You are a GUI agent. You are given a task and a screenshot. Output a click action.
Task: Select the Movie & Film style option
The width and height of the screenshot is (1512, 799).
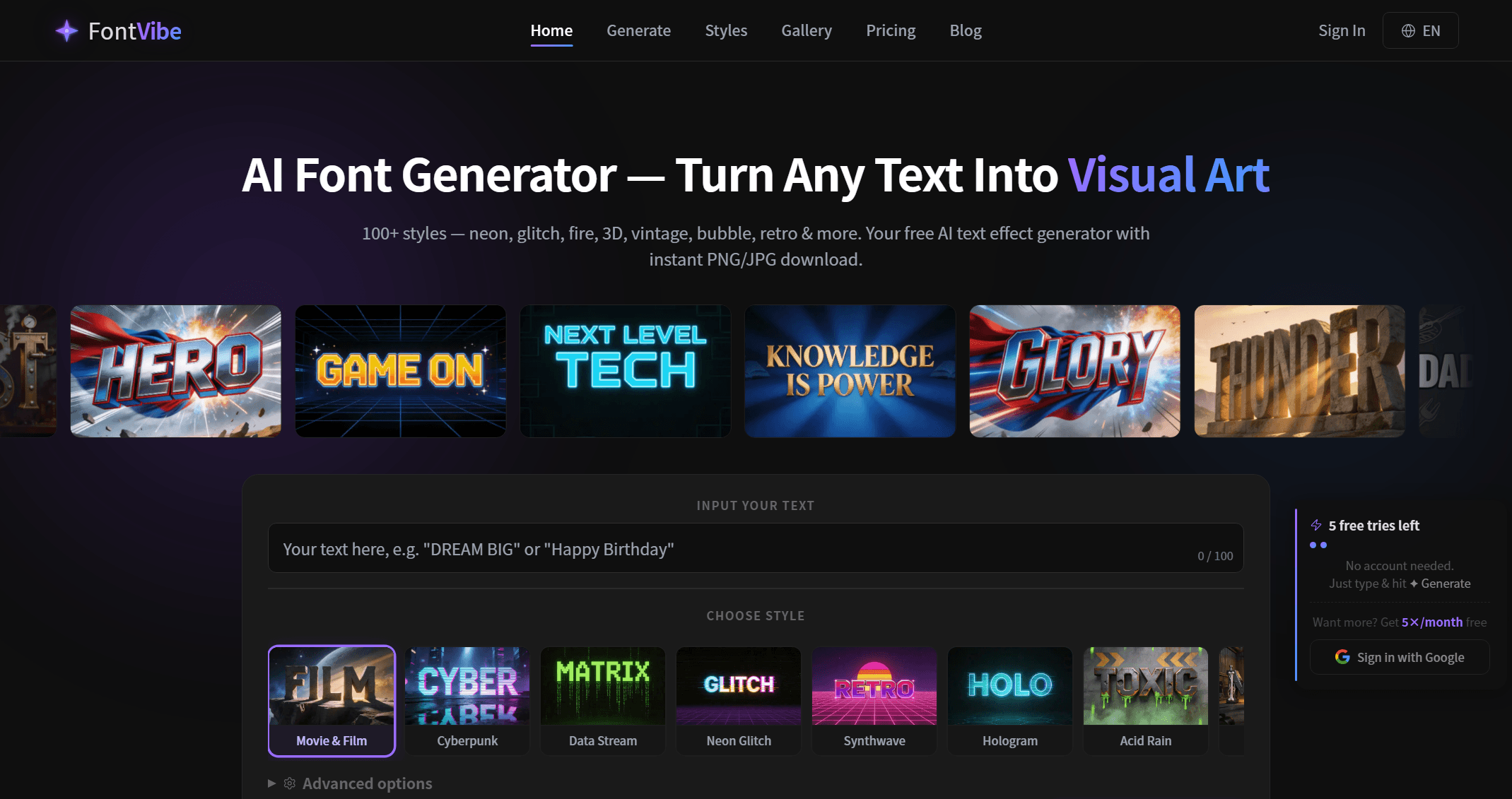(332, 699)
